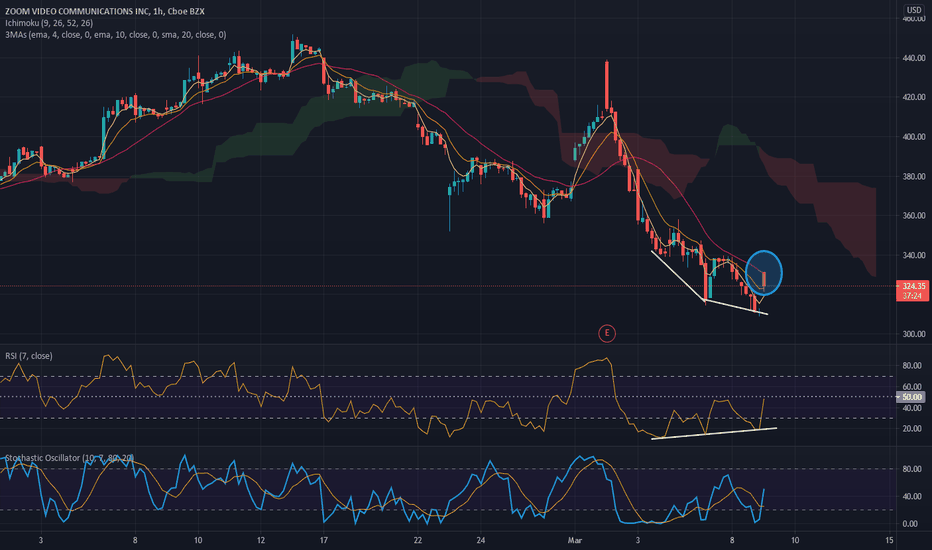The image size is (932, 550).
Task: Click the earnings 'E' marker icon
Action: [606, 333]
